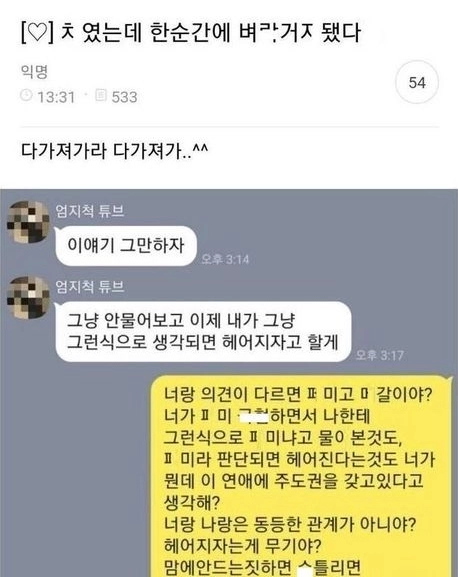Click the 533 view count number

[124, 97]
